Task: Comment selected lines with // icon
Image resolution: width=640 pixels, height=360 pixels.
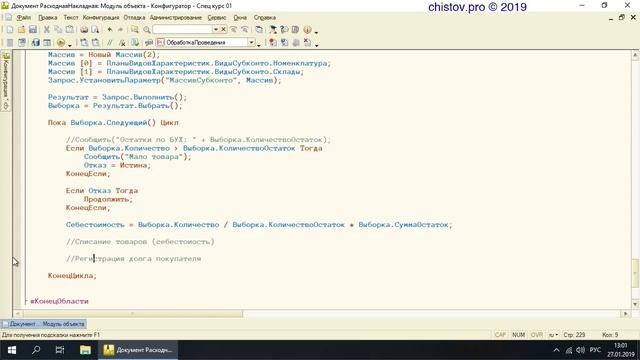Action: pyautogui.click(x=109, y=42)
